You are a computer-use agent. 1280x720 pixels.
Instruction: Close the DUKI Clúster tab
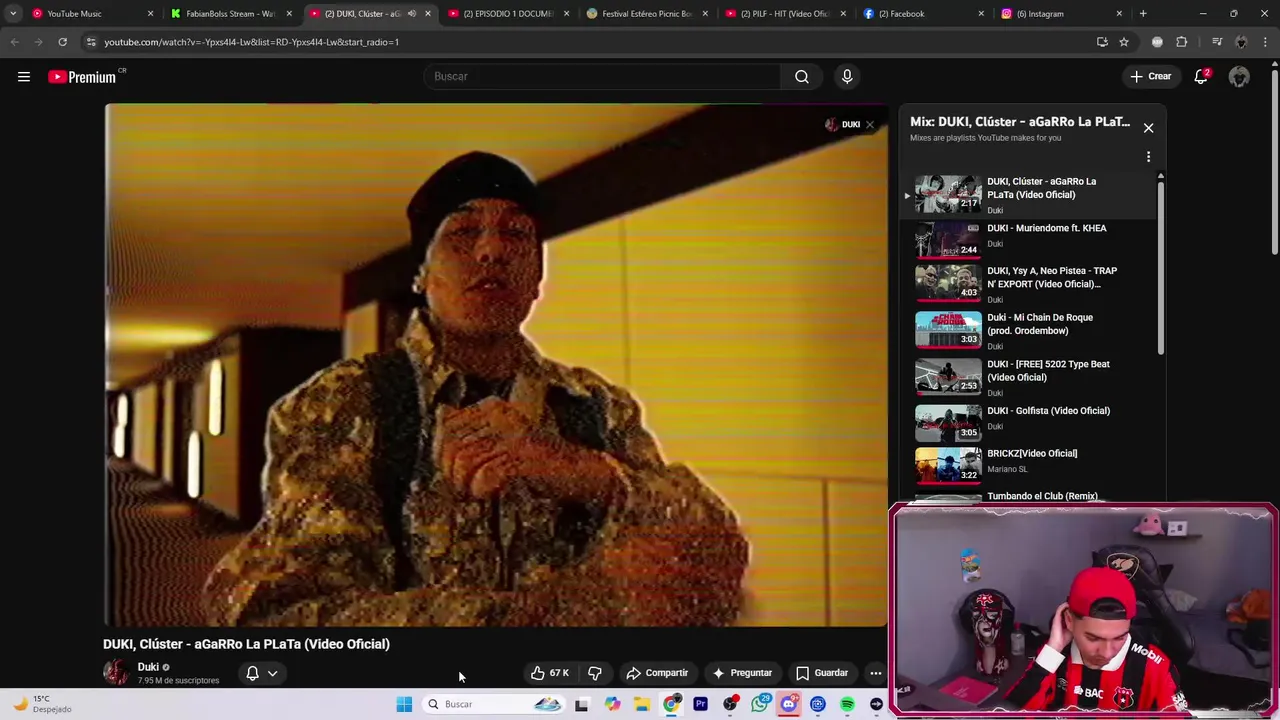pyautogui.click(x=428, y=14)
